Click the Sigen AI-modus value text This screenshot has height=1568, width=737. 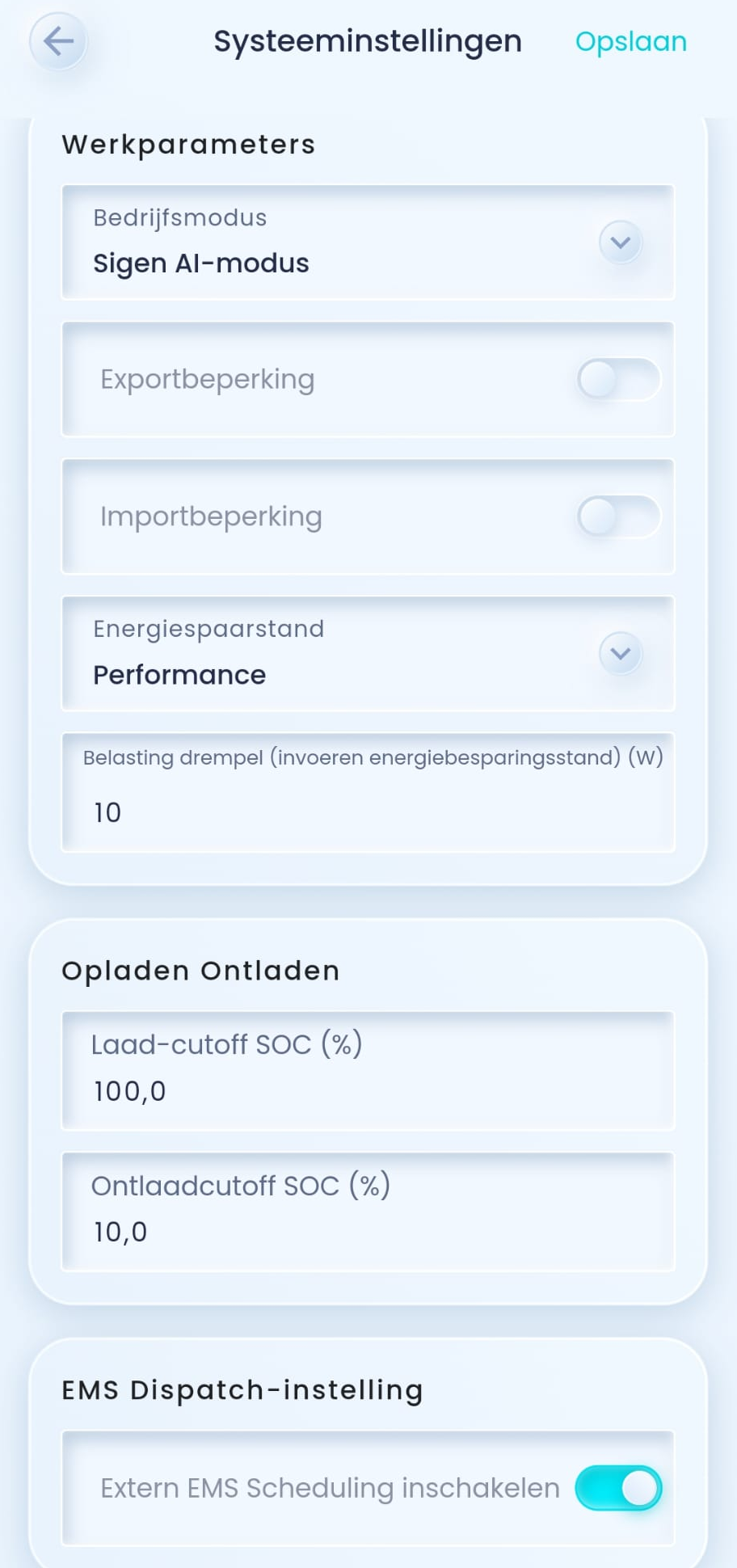click(201, 263)
